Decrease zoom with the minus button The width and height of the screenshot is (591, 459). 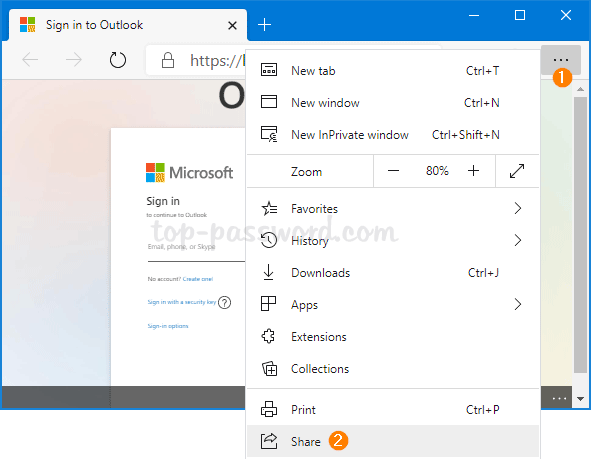[393, 171]
